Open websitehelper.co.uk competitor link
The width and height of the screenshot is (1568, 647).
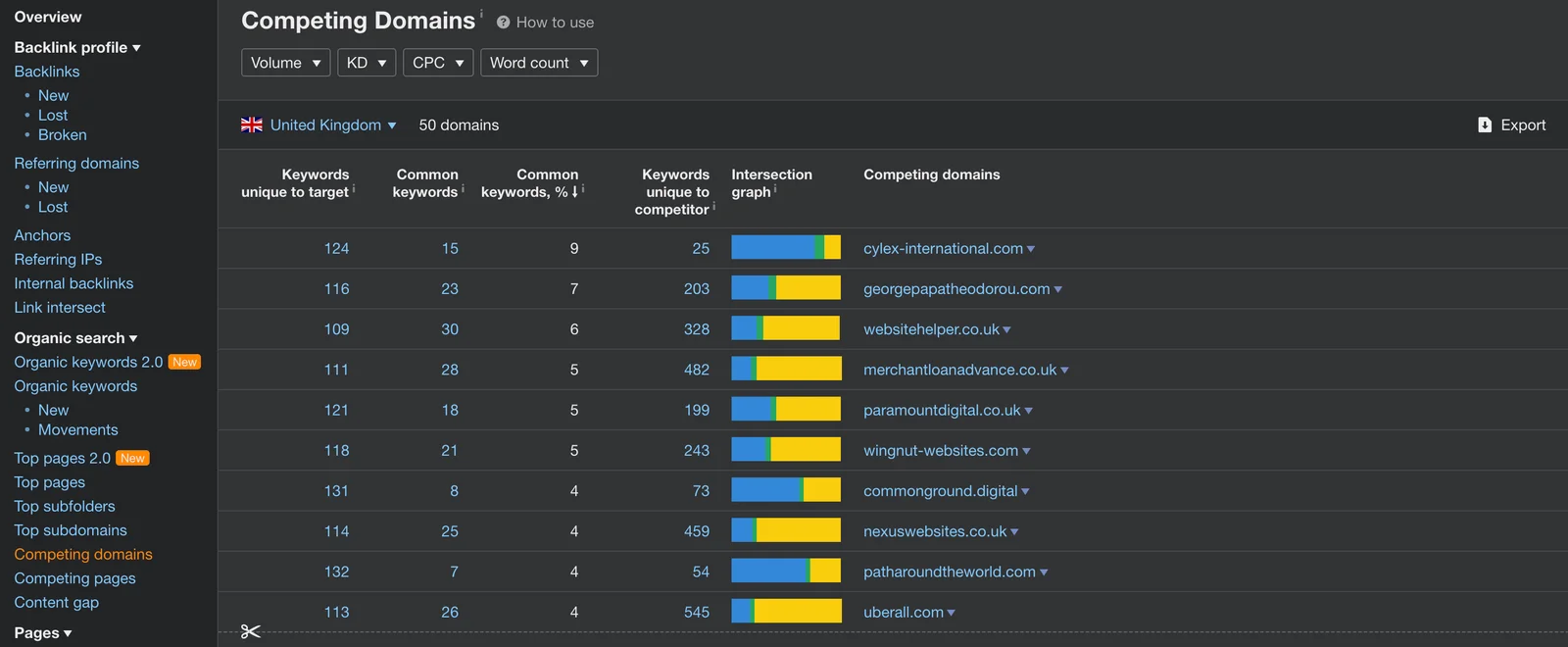[931, 329]
